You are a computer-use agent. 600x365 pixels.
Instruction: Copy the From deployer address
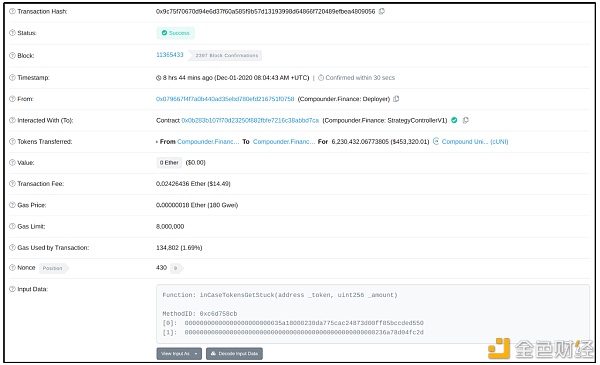(x=396, y=99)
